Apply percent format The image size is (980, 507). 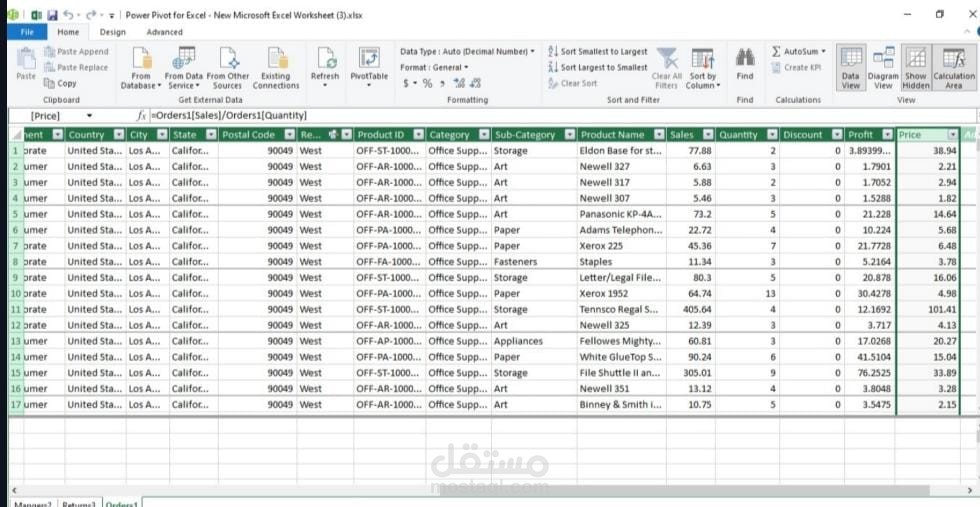point(428,83)
